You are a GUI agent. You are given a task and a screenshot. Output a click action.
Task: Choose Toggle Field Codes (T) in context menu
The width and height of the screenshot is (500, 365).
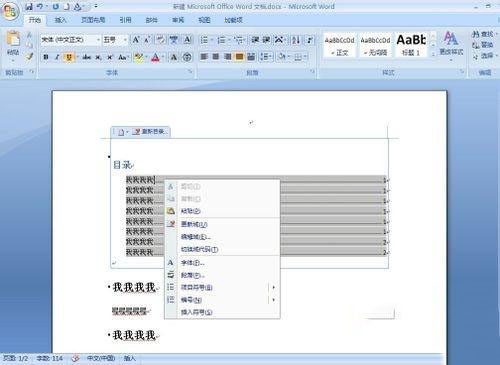[x=222, y=249]
